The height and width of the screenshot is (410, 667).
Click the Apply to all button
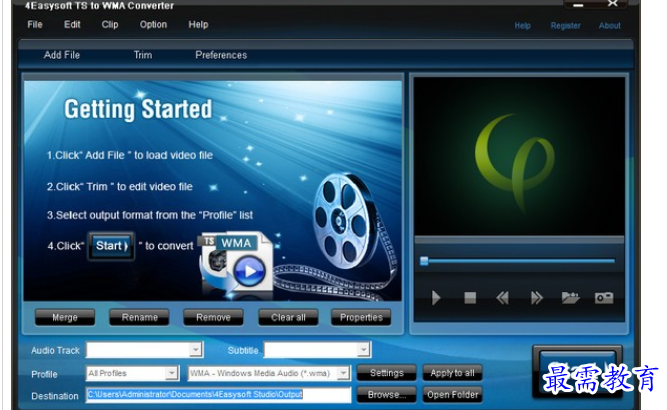point(452,373)
